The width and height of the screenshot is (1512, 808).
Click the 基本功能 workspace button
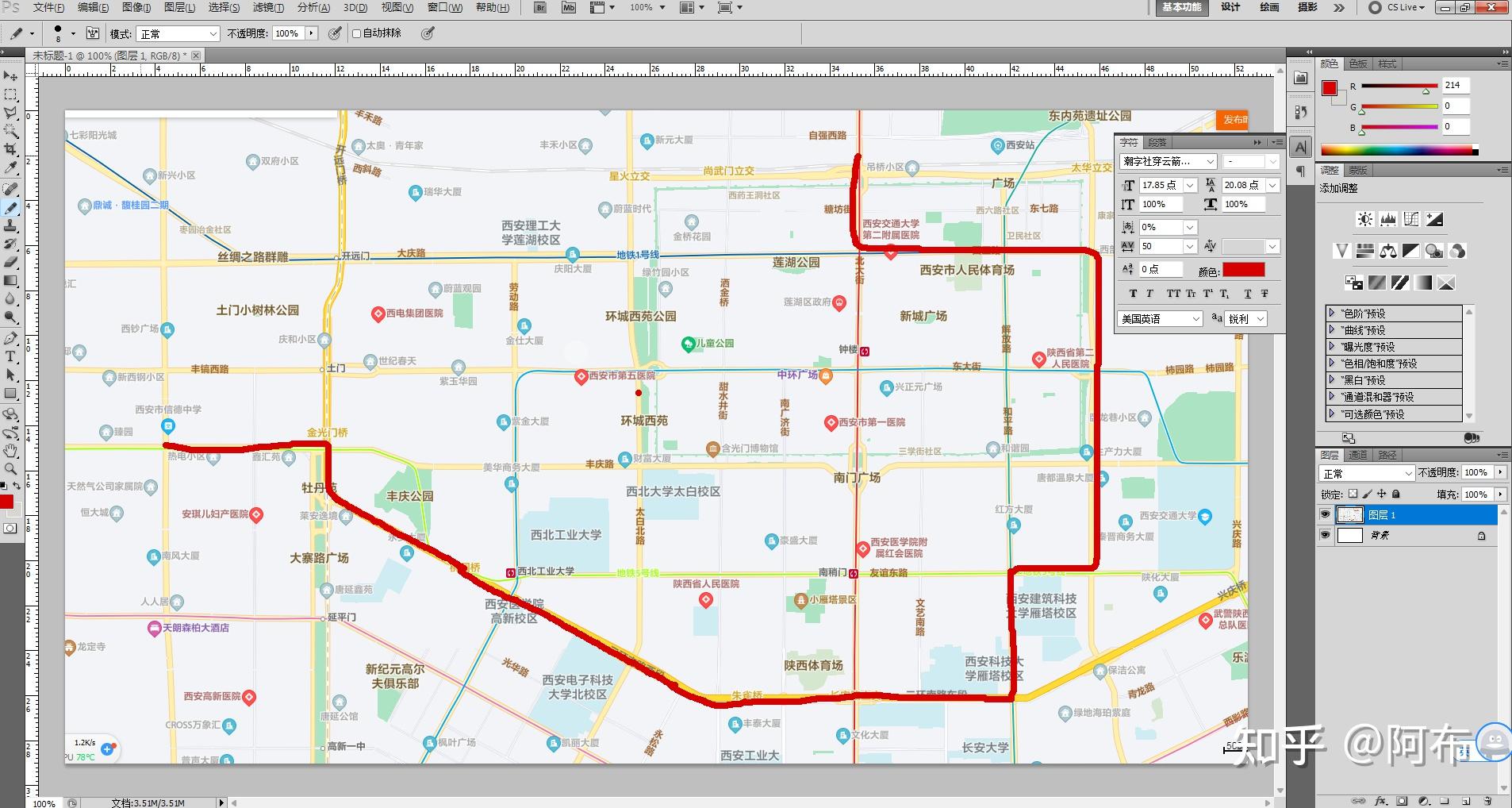[x=1181, y=7]
